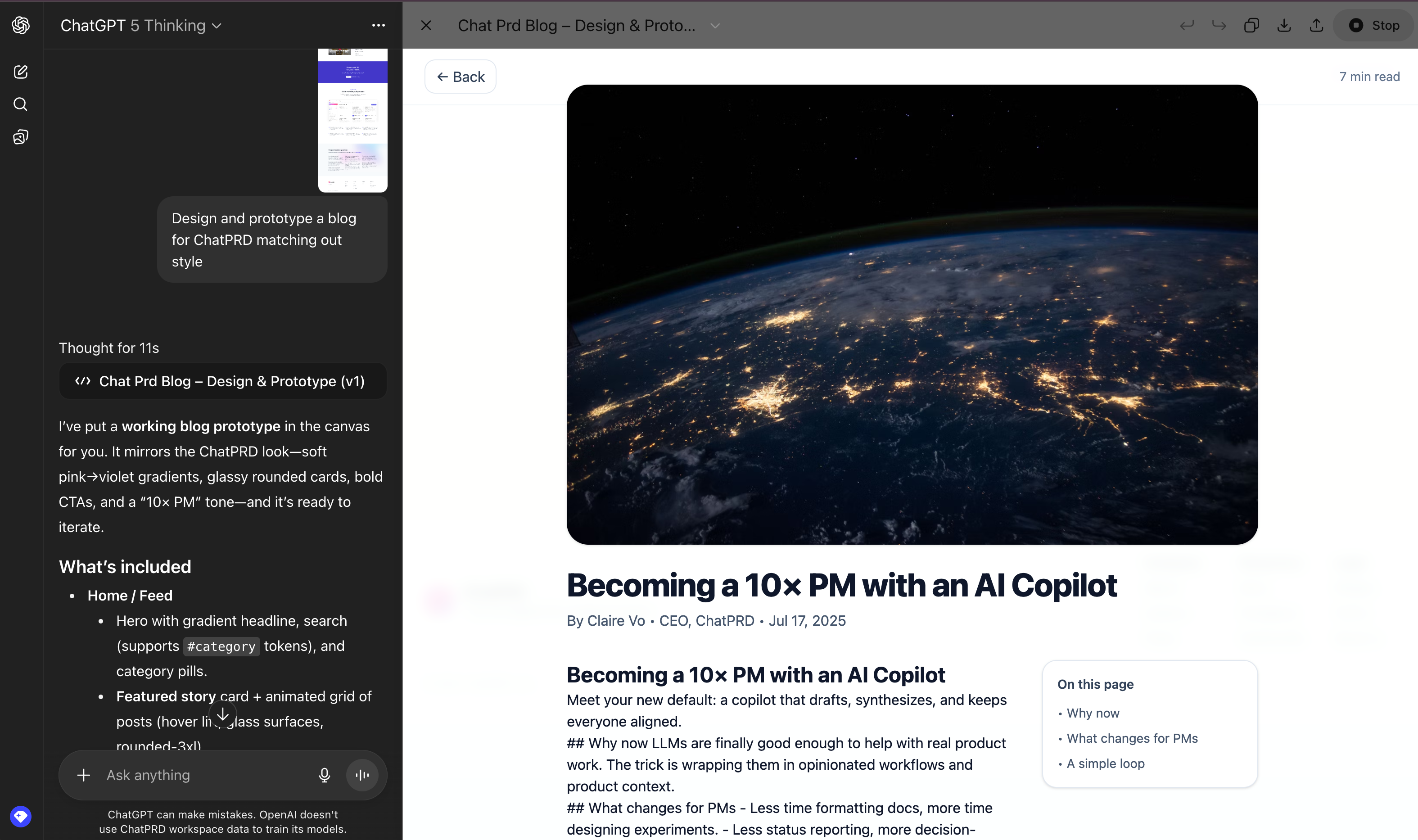Start voice mode with waveform button
Image resolution: width=1418 pixels, height=840 pixels.
click(x=362, y=775)
